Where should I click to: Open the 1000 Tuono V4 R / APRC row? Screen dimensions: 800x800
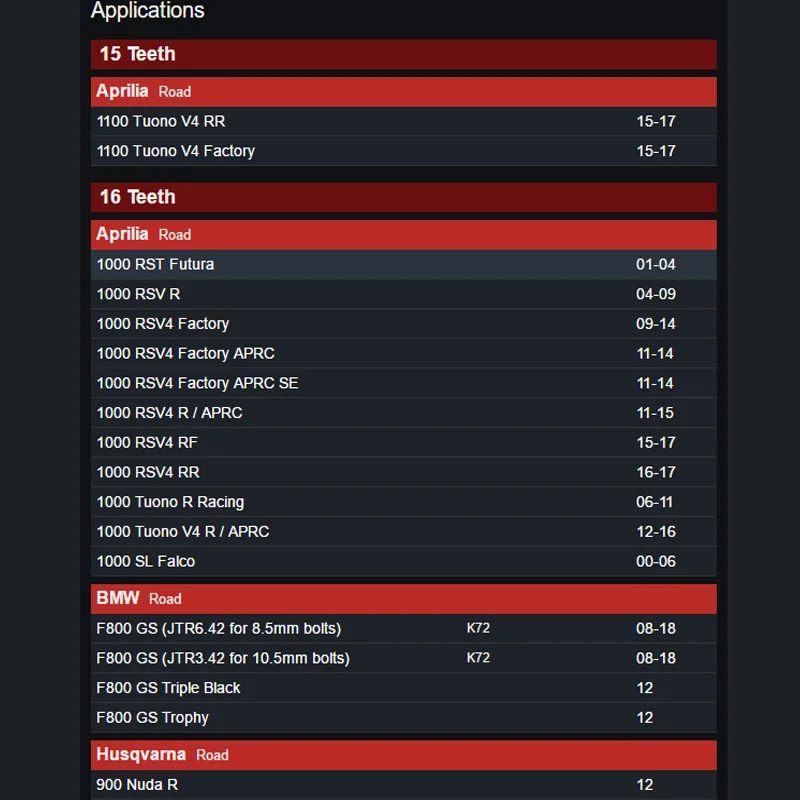(404, 532)
